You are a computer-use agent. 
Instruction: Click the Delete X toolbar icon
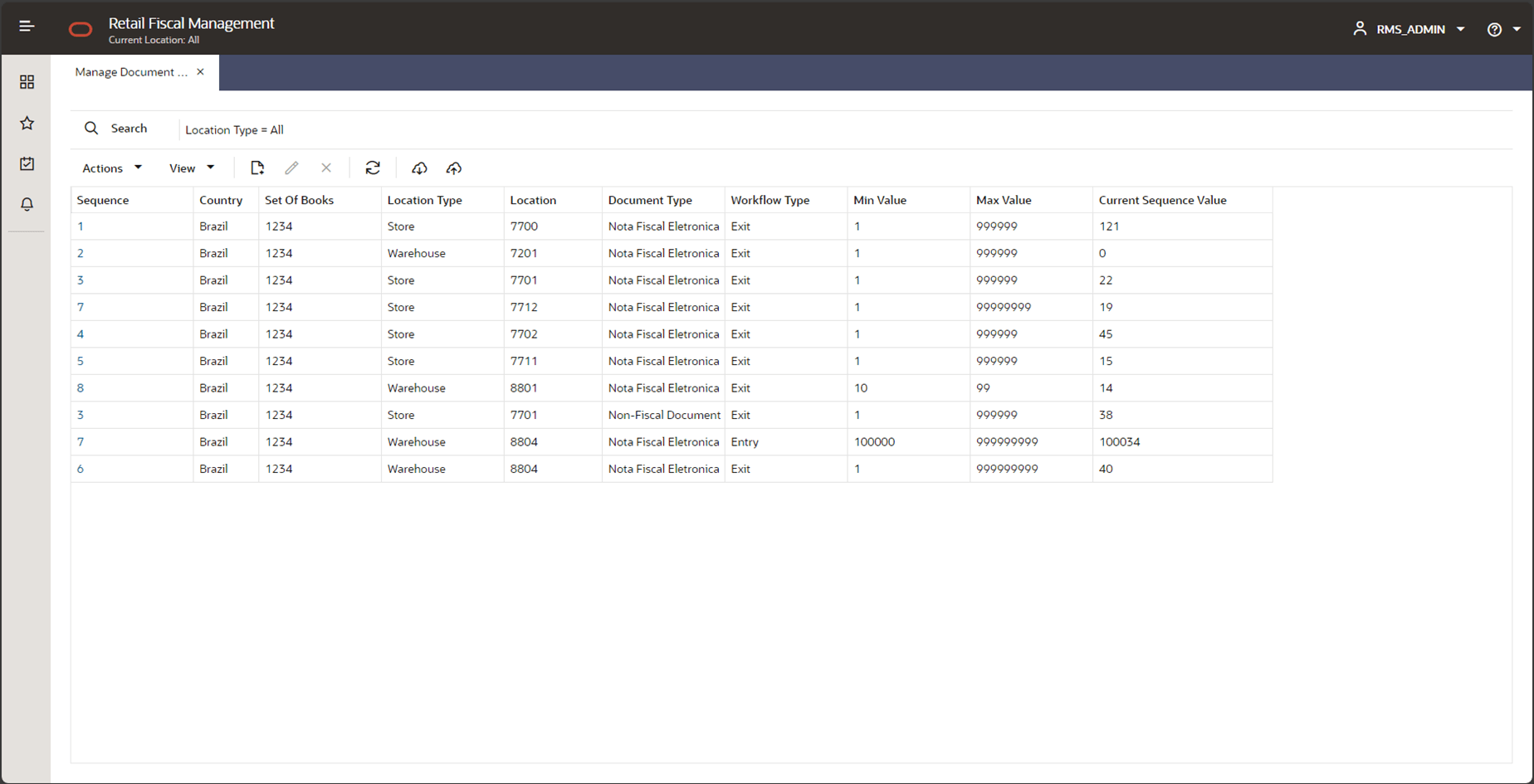tap(326, 168)
